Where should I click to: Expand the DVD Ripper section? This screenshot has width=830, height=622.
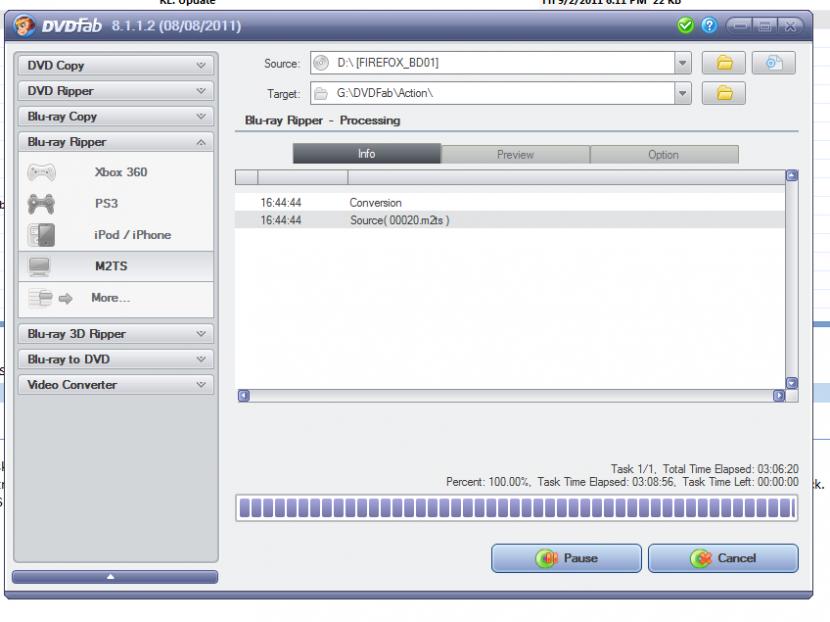(x=116, y=91)
